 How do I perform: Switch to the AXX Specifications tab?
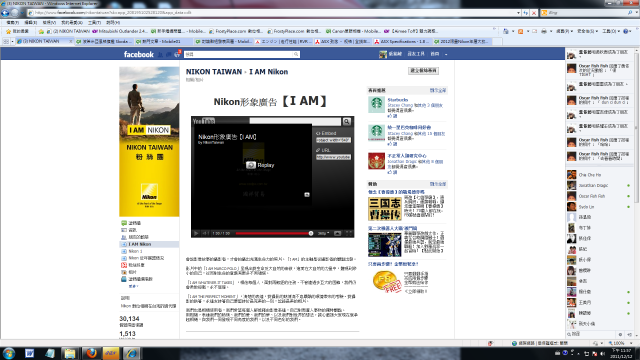[x=402, y=41]
